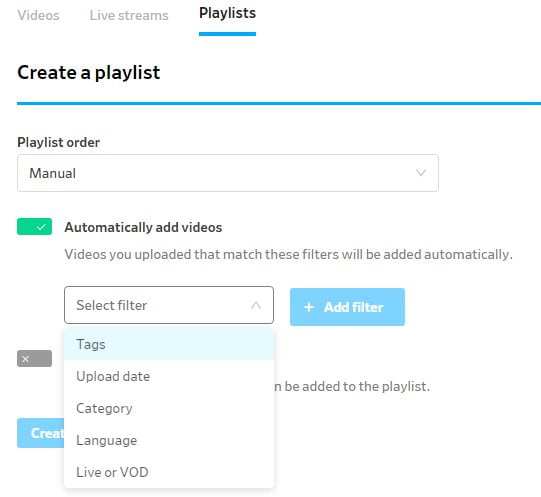Enable the gray toggle with X mark
541x497 pixels.
click(x=35, y=359)
